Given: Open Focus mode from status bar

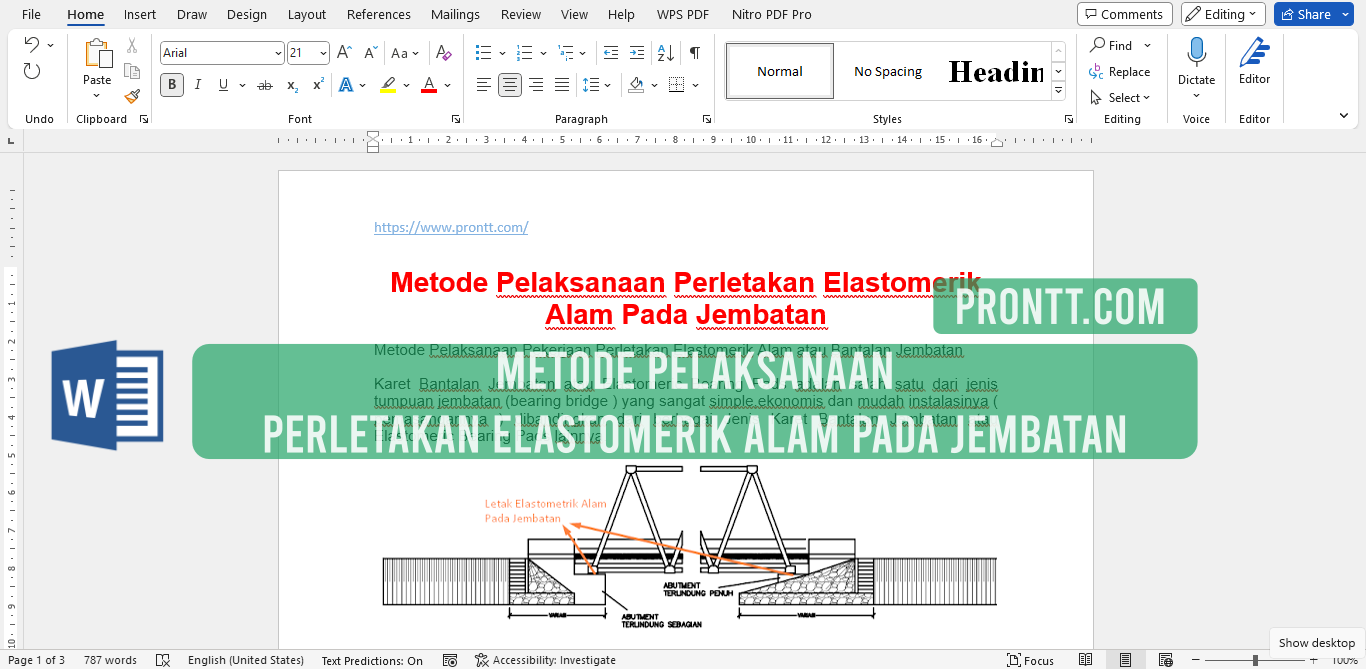Looking at the screenshot, I should 1030,660.
